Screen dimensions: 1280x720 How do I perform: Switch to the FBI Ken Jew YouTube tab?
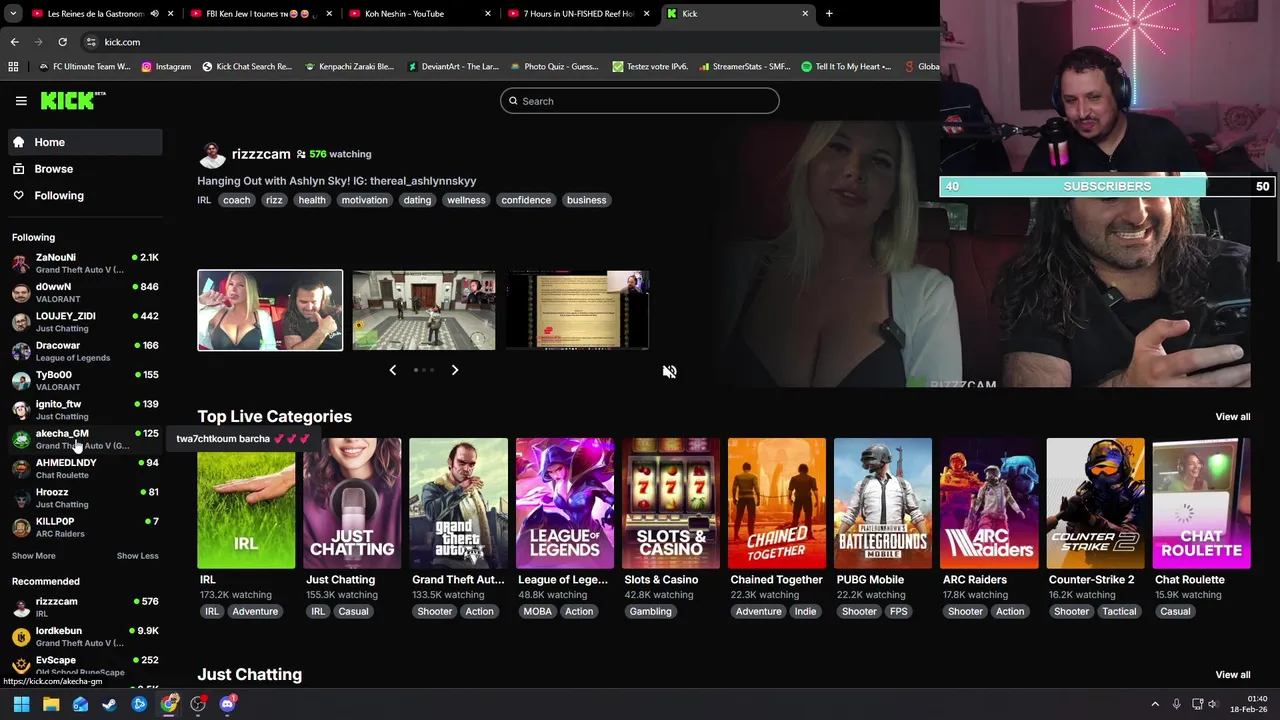260,14
